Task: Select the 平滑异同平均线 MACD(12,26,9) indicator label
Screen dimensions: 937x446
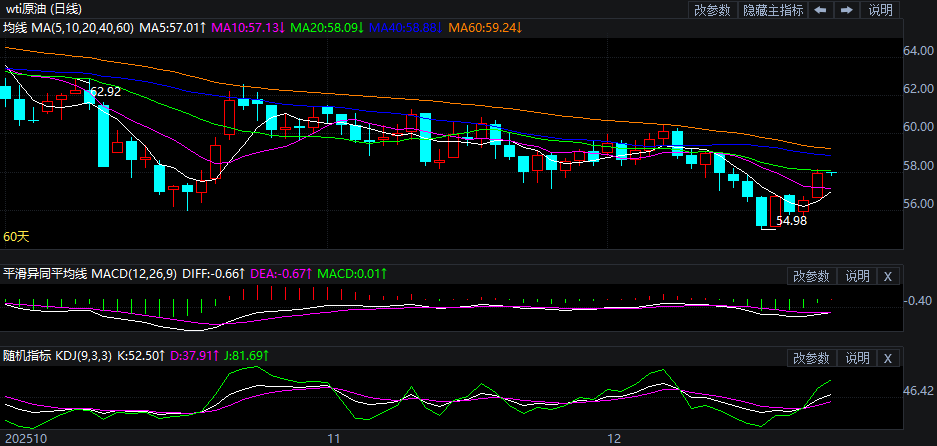Action: 90,273
